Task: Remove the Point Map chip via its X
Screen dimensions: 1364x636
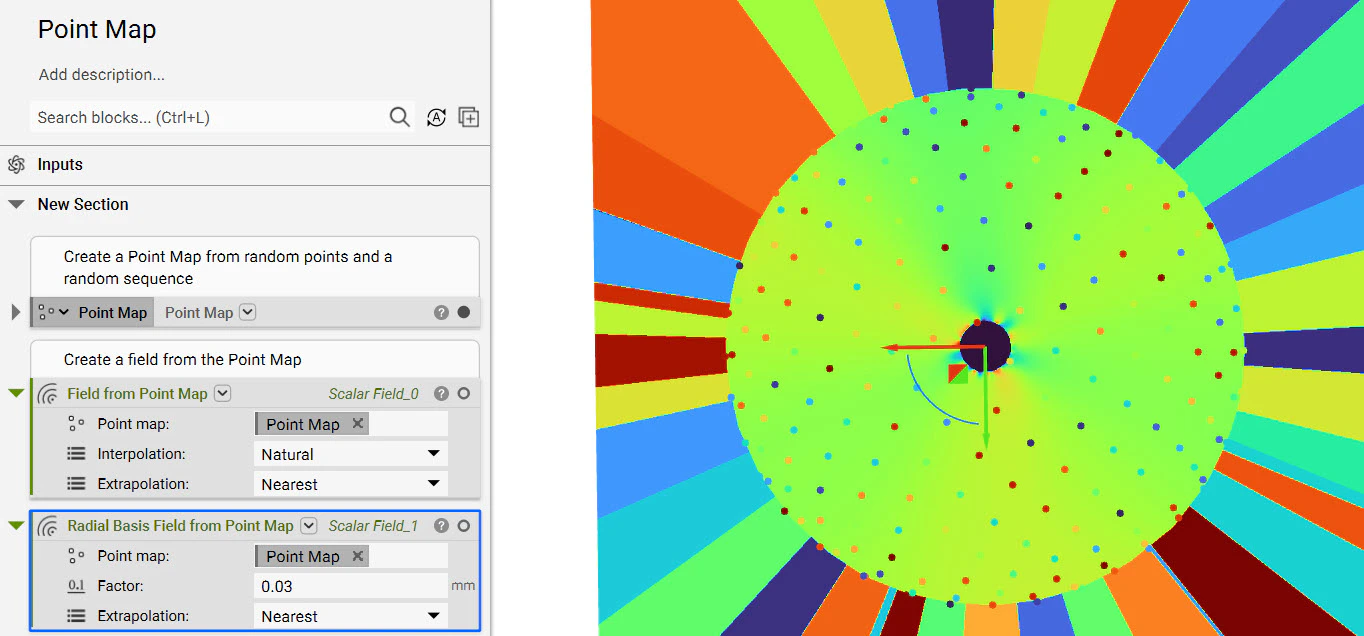Action: click(357, 423)
